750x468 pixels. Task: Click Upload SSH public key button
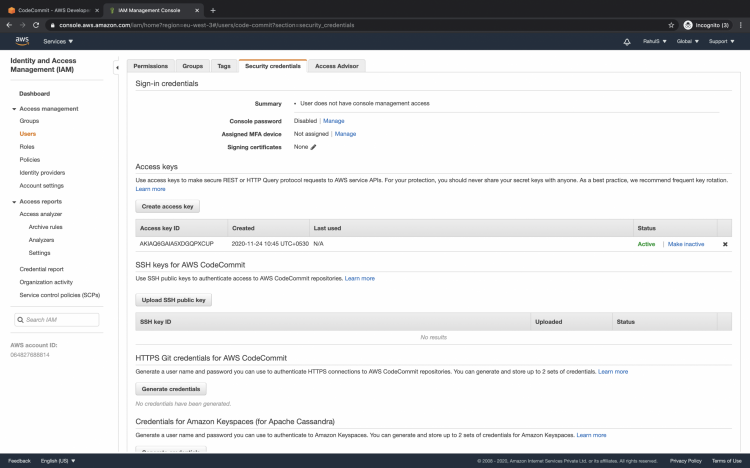tap(173, 300)
